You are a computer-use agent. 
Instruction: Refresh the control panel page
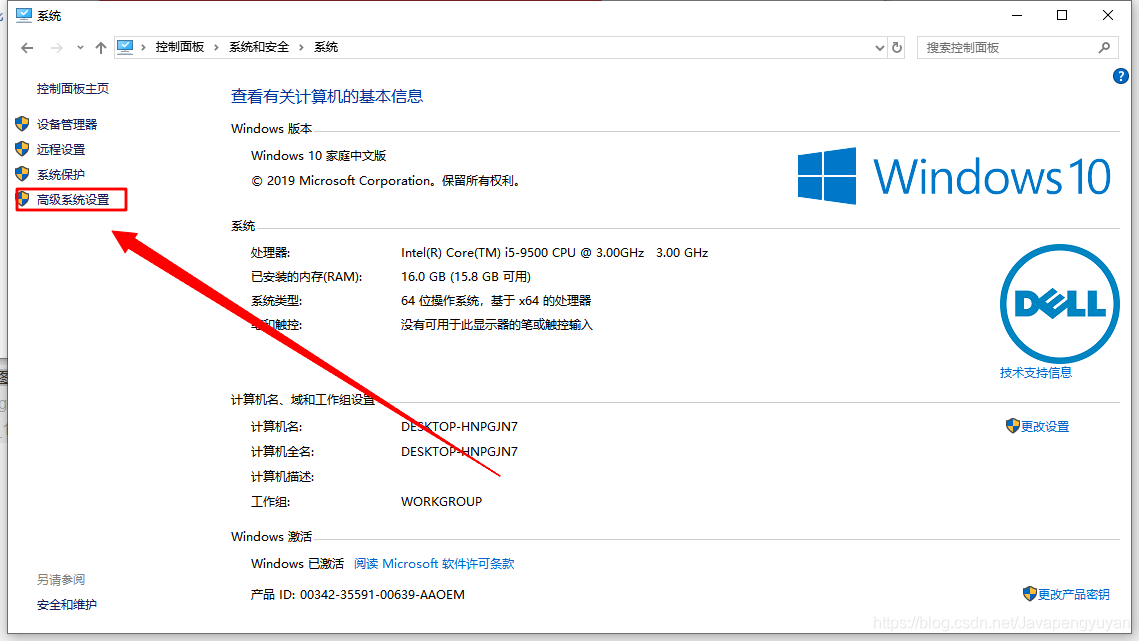coord(897,48)
